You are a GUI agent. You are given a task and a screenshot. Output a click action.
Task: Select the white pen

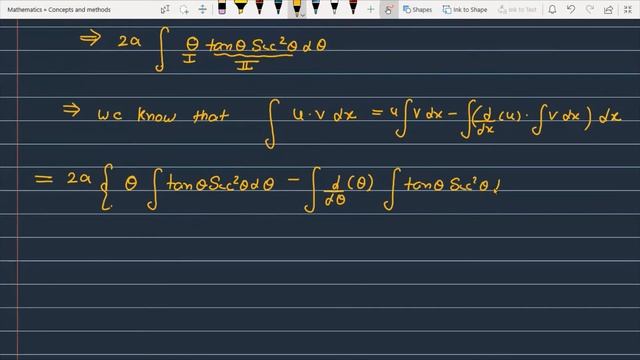coord(334,8)
